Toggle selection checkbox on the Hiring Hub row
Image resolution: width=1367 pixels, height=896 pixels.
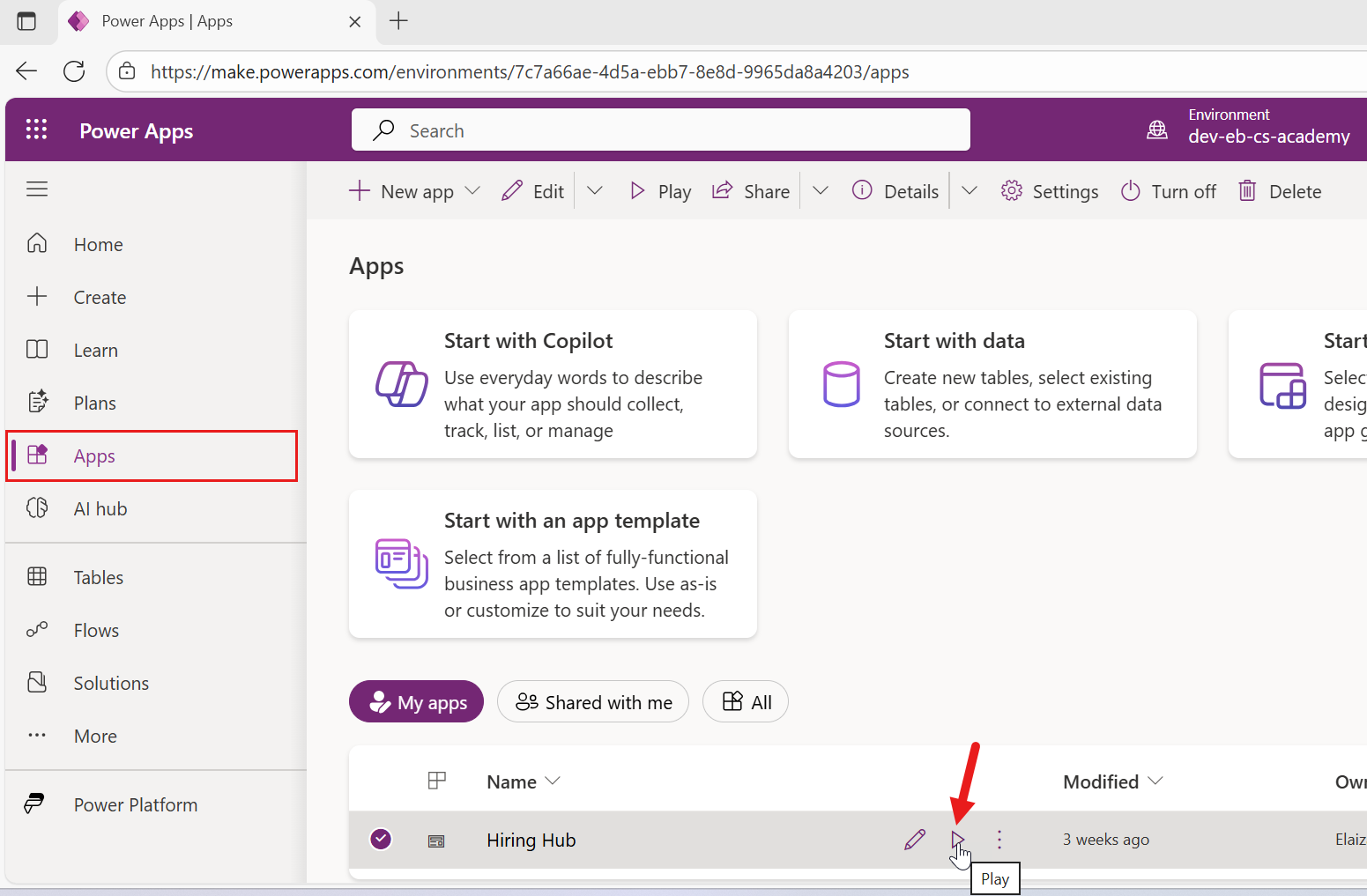pyautogui.click(x=380, y=840)
